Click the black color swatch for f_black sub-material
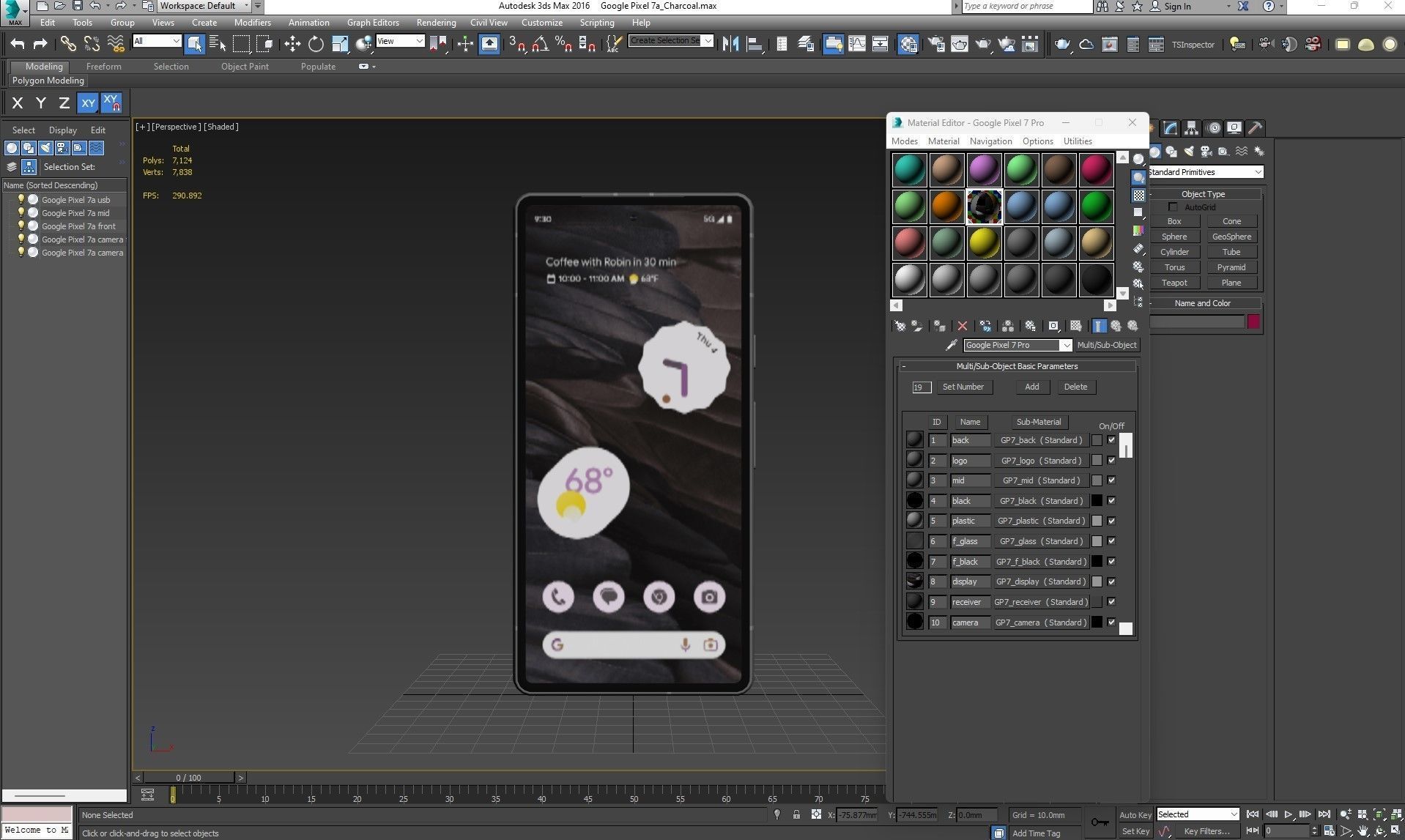Image resolution: width=1405 pixels, height=840 pixels. pyautogui.click(x=1097, y=562)
